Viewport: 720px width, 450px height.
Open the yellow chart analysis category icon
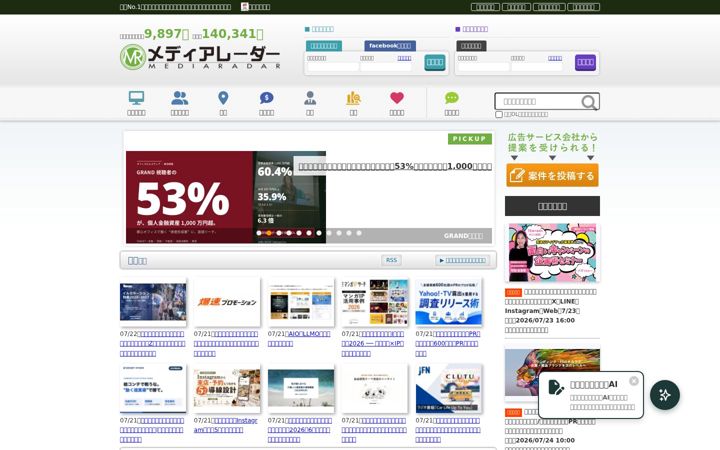click(x=353, y=98)
